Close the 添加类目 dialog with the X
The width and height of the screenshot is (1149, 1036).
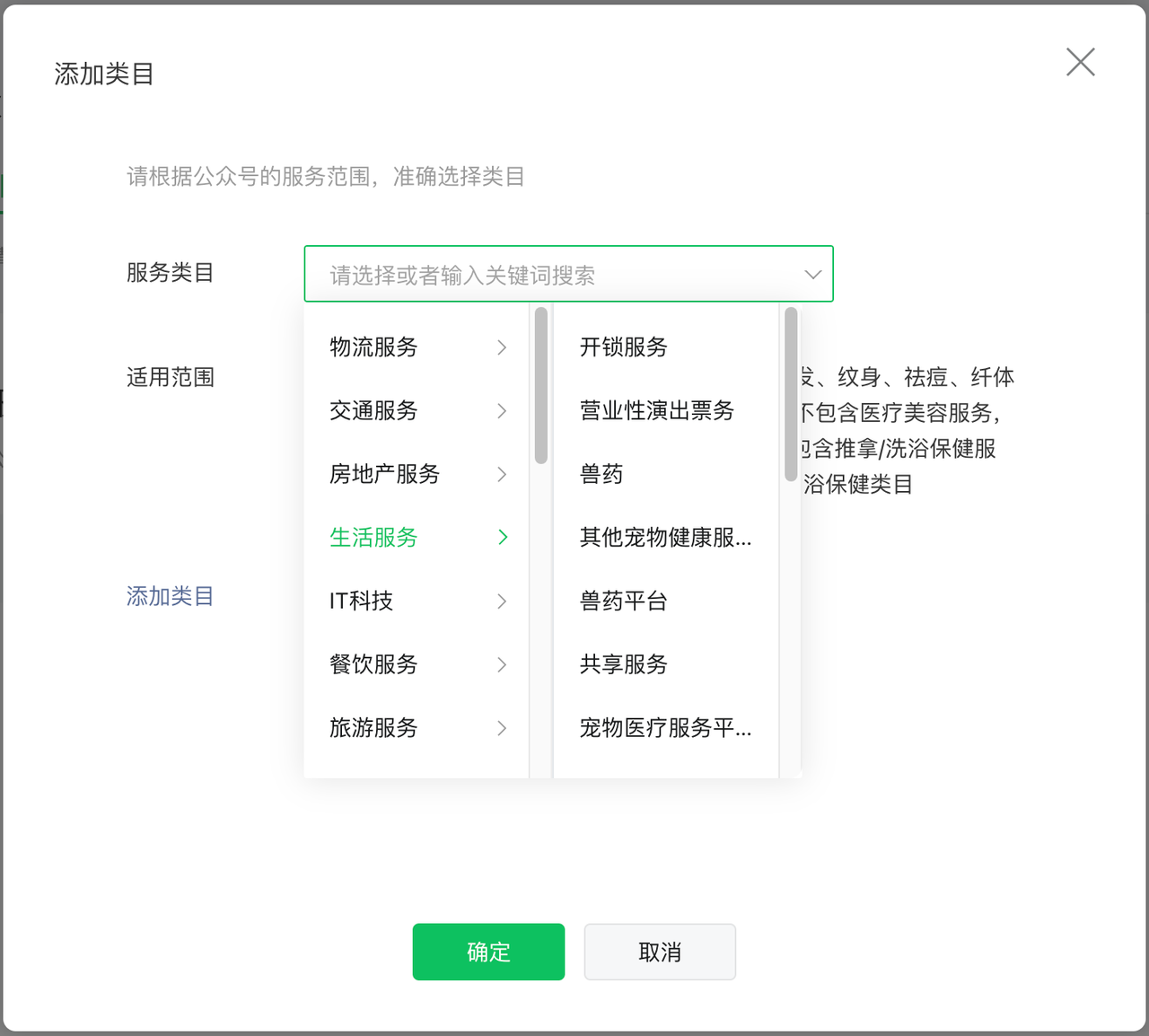pyautogui.click(x=1080, y=62)
